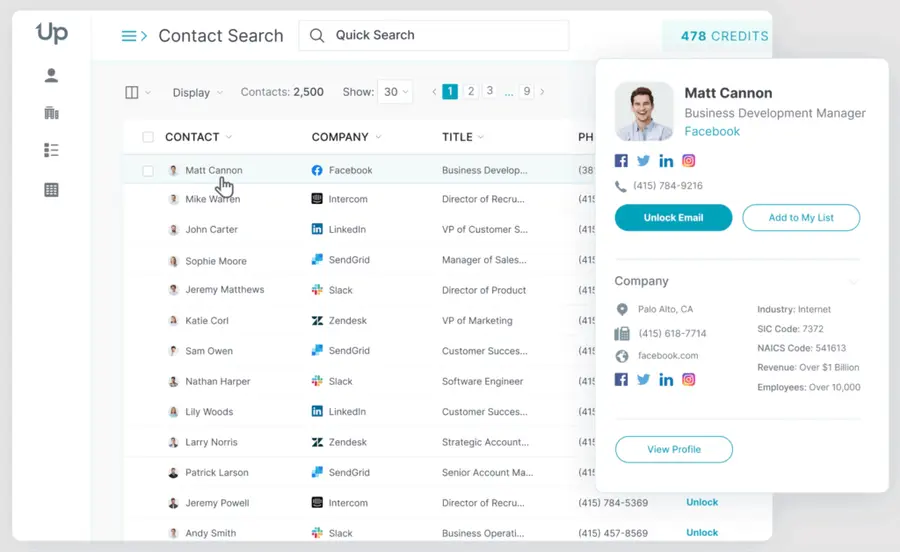Go to page 2
The width and height of the screenshot is (900, 552).
(x=471, y=91)
